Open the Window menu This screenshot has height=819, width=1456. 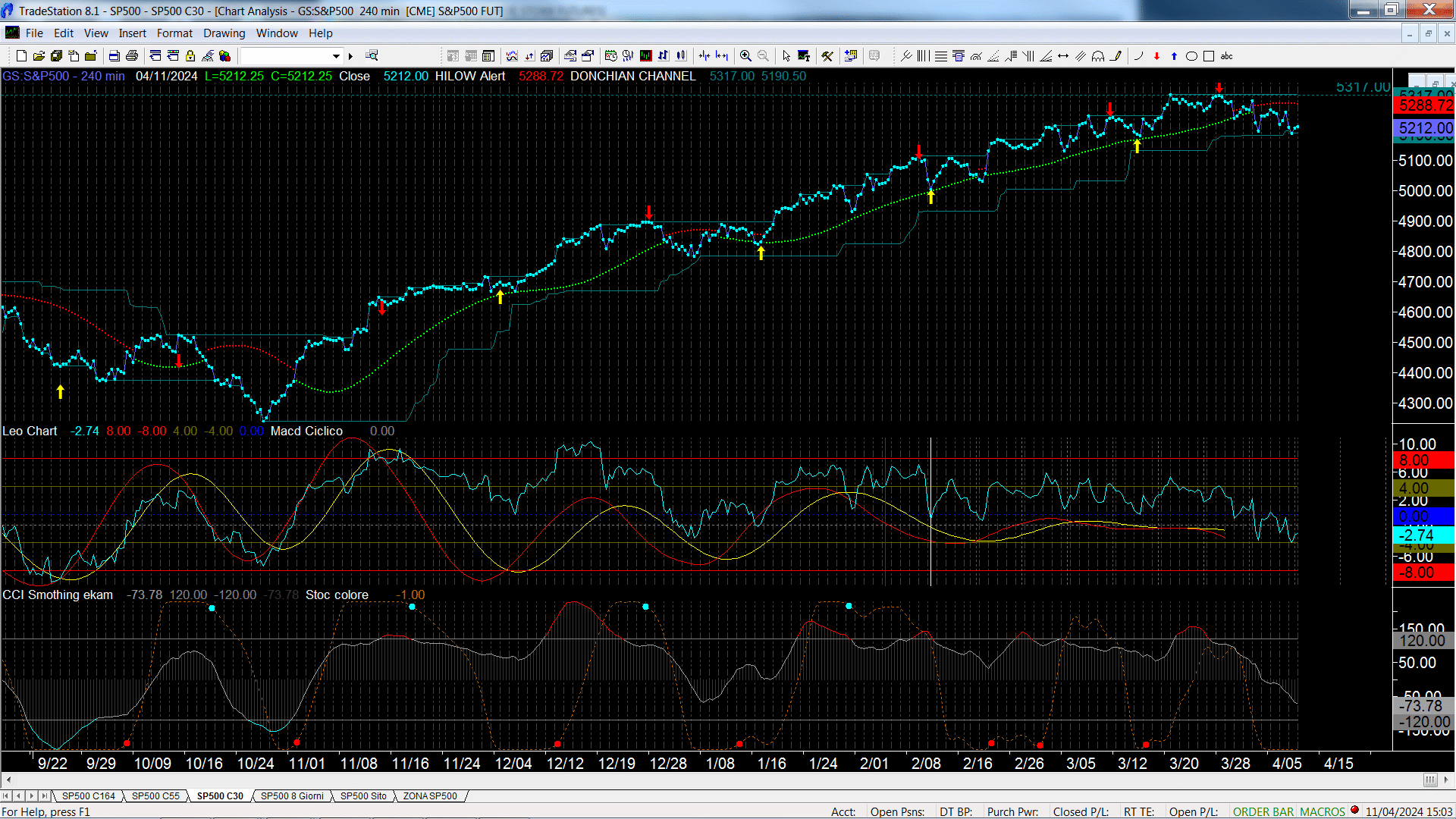(x=277, y=33)
